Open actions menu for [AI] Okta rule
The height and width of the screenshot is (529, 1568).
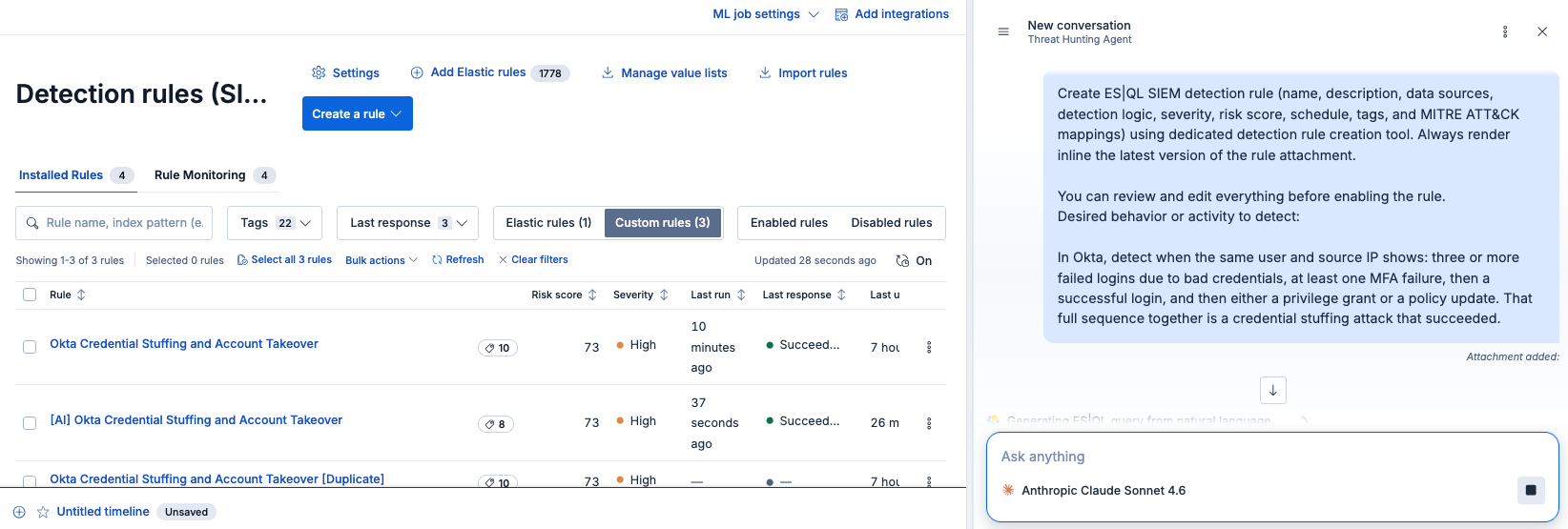929,423
